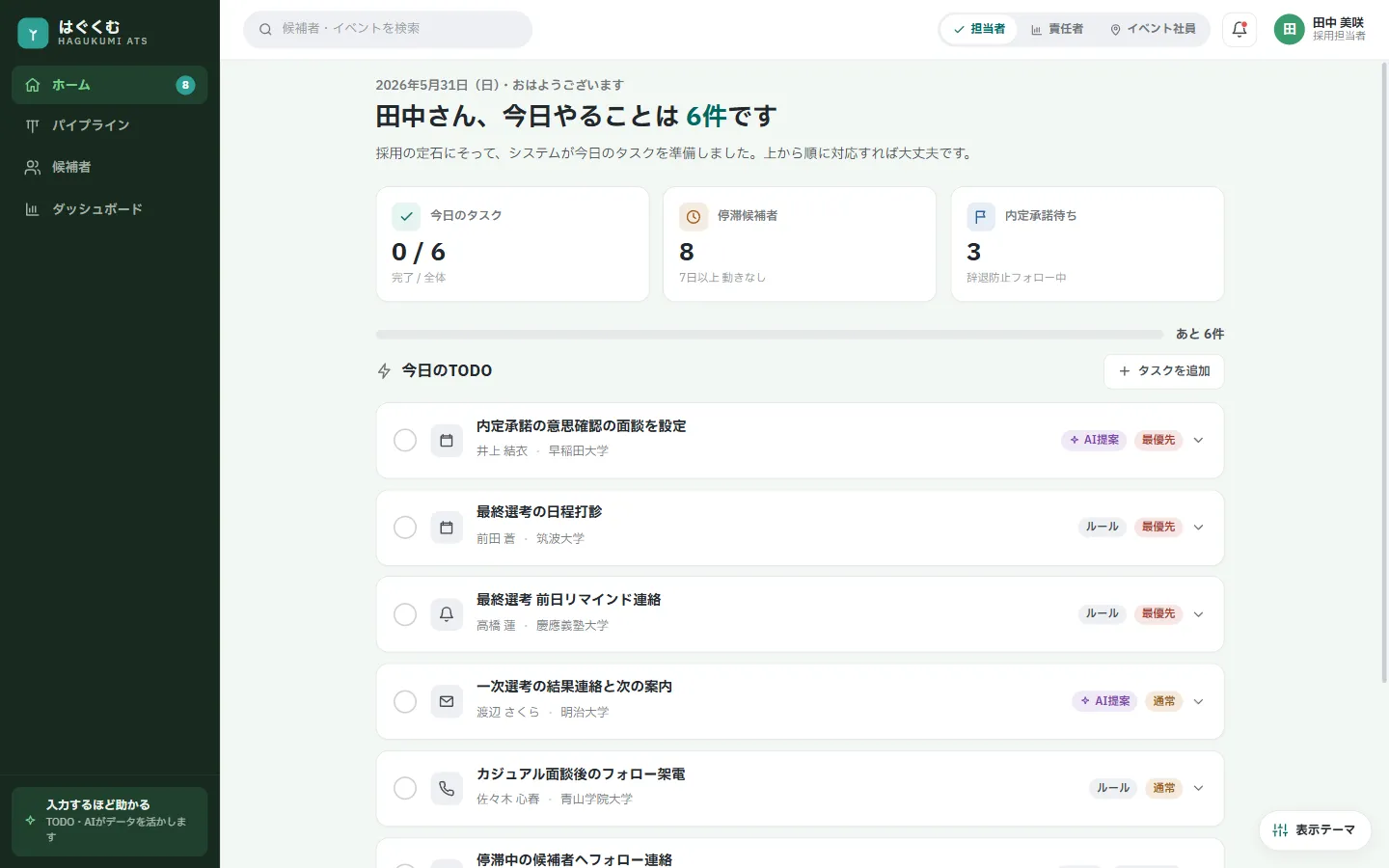Viewport: 1389px width, 868px height.
Task: Click calendar icon on 最終選考の日程打診 task
Action: point(447,528)
